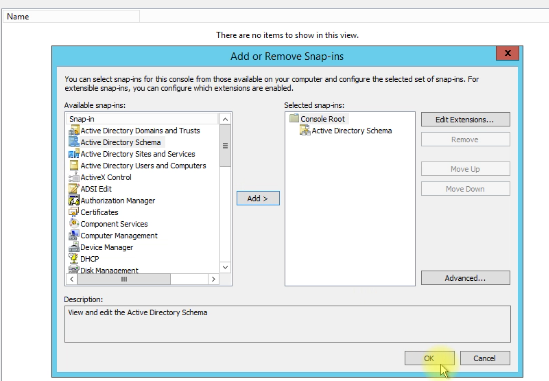Click the horizontal scrollbar thumb
The image size is (549, 381).
pyautogui.click(x=124, y=279)
